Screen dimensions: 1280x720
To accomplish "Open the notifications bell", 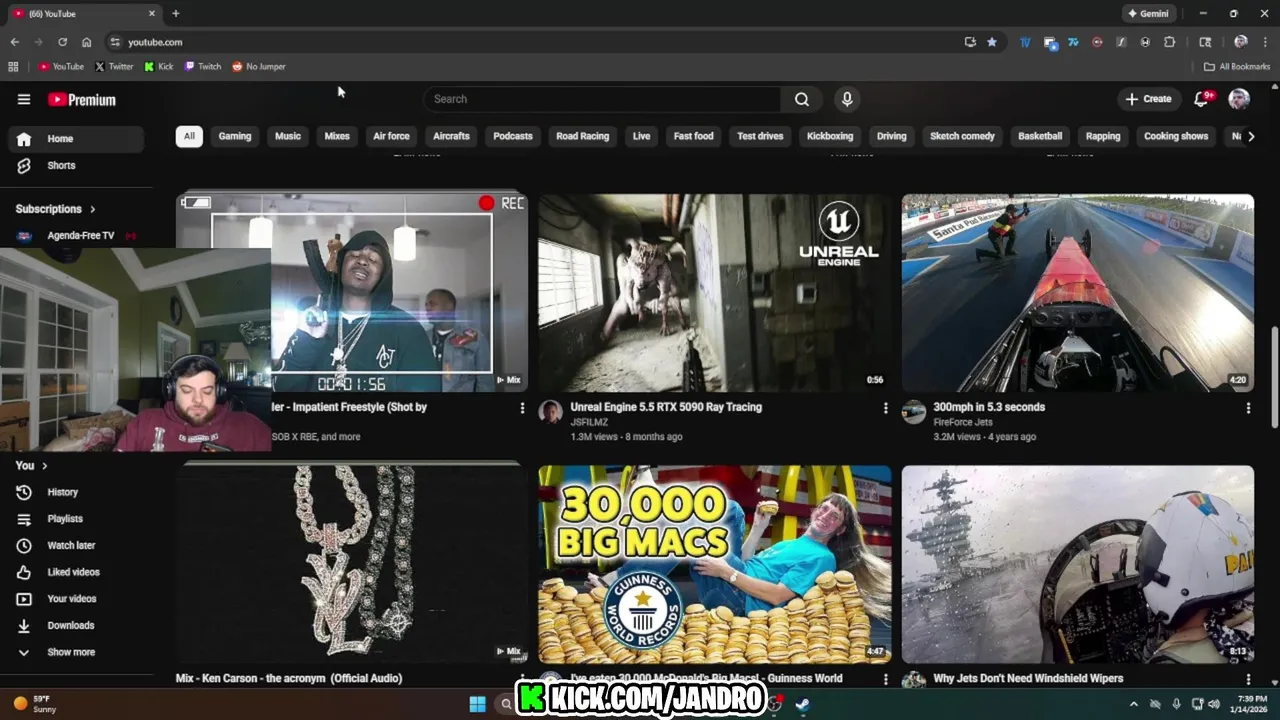I will pyautogui.click(x=1202, y=99).
